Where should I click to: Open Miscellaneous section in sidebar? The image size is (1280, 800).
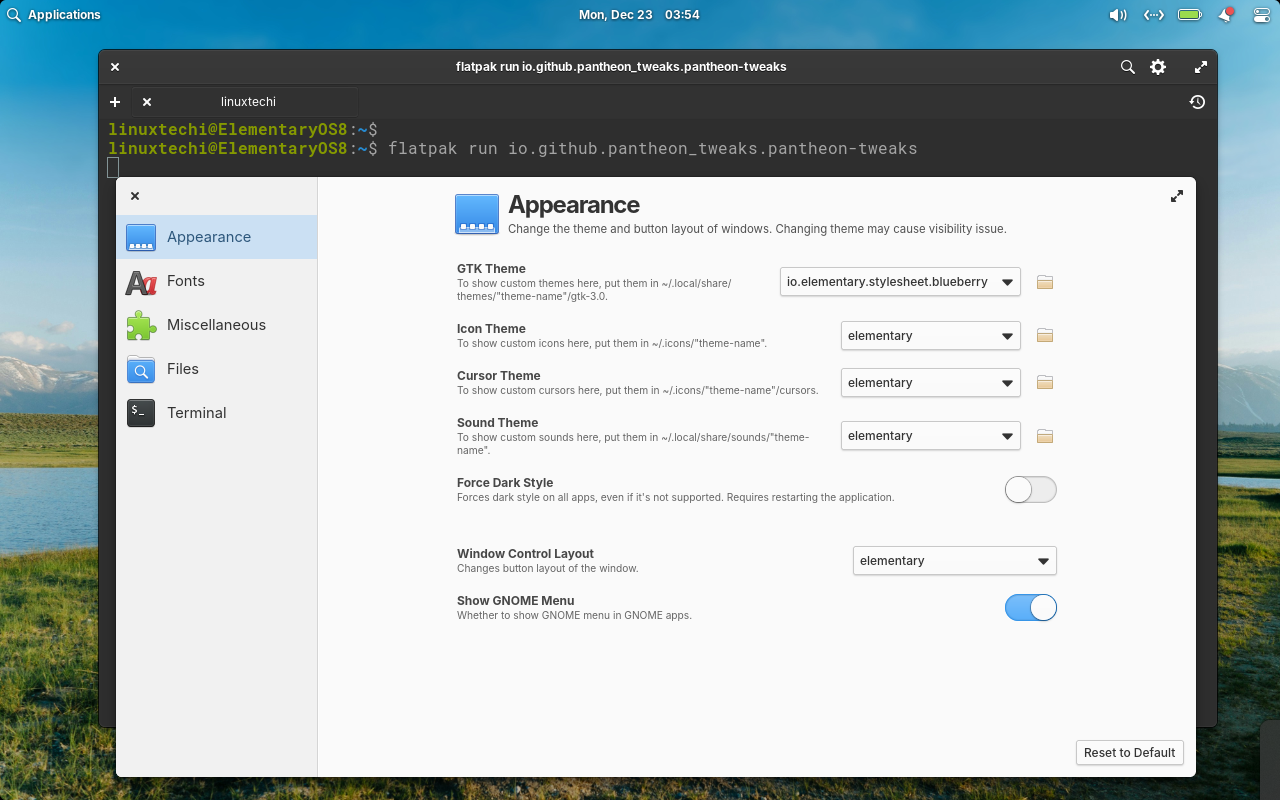coord(217,325)
